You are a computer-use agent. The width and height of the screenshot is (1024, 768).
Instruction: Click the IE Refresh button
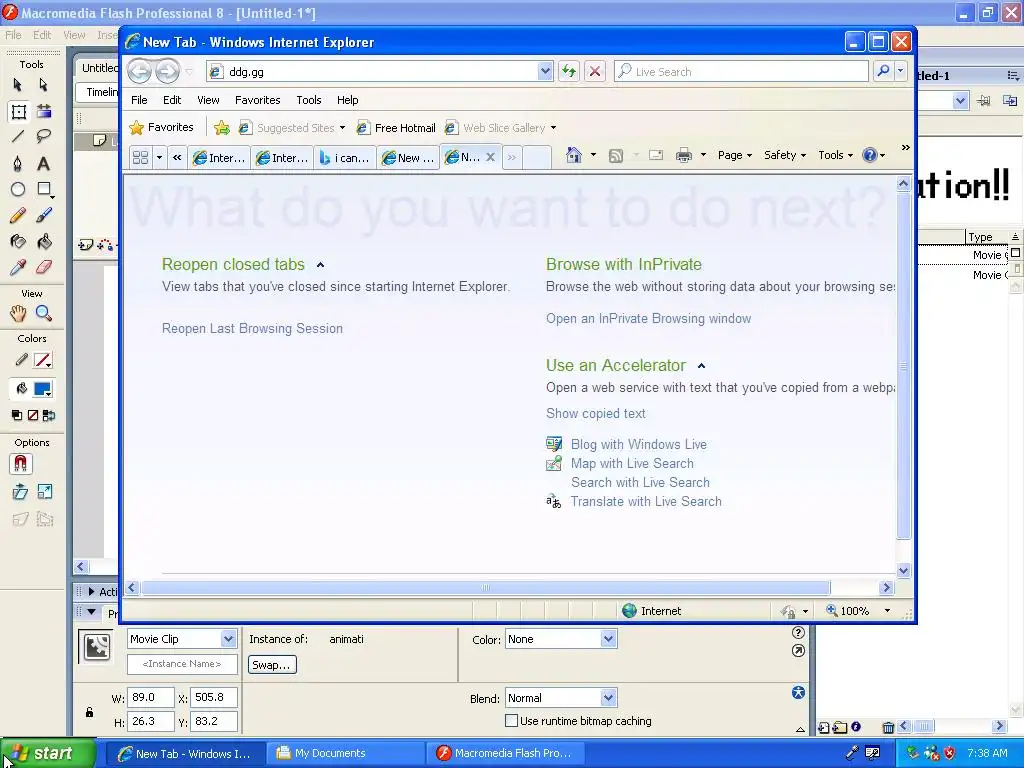pyautogui.click(x=569, y=71)
